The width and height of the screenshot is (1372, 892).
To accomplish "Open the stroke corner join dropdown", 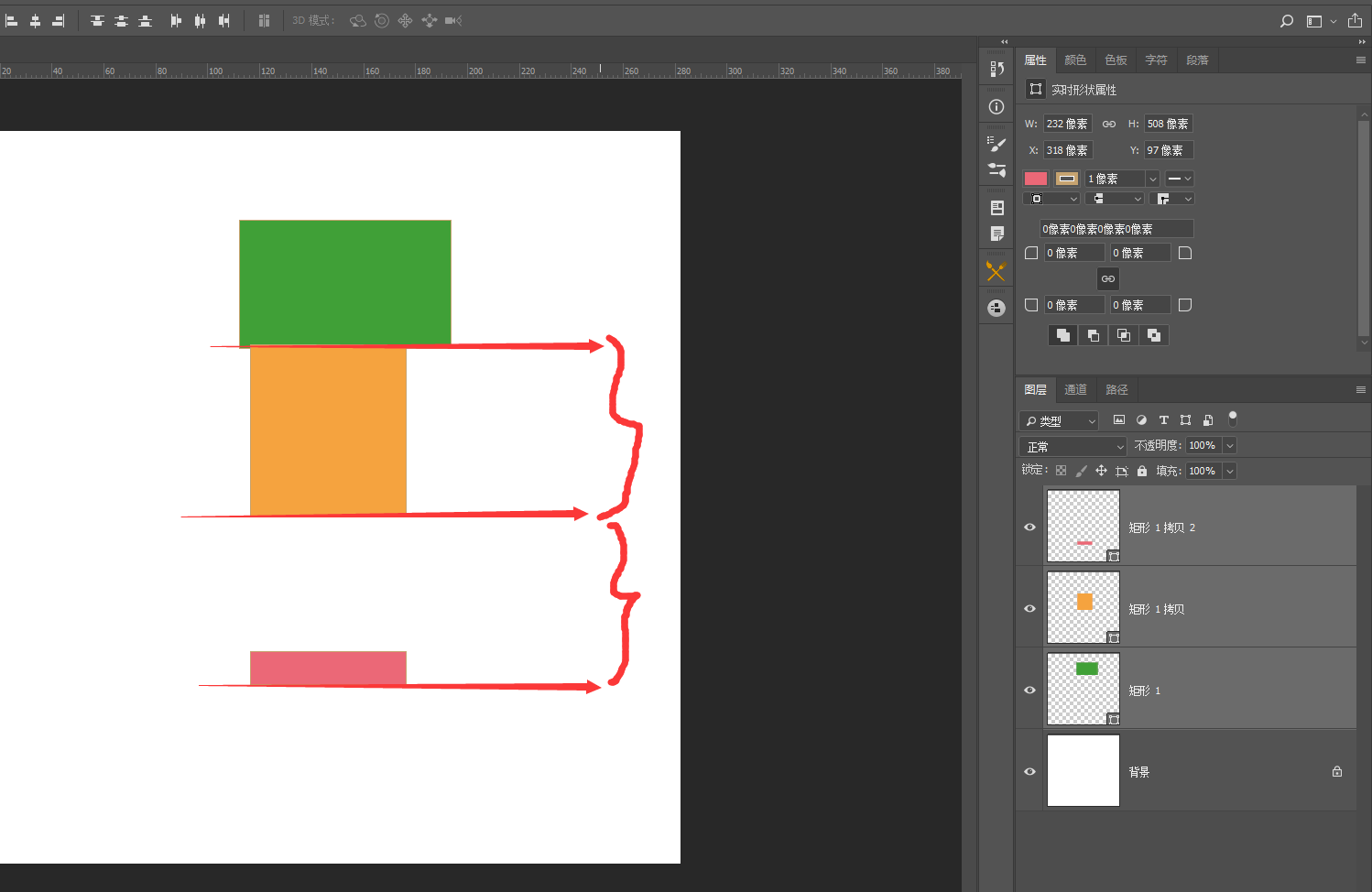I will click(1172, 199).
